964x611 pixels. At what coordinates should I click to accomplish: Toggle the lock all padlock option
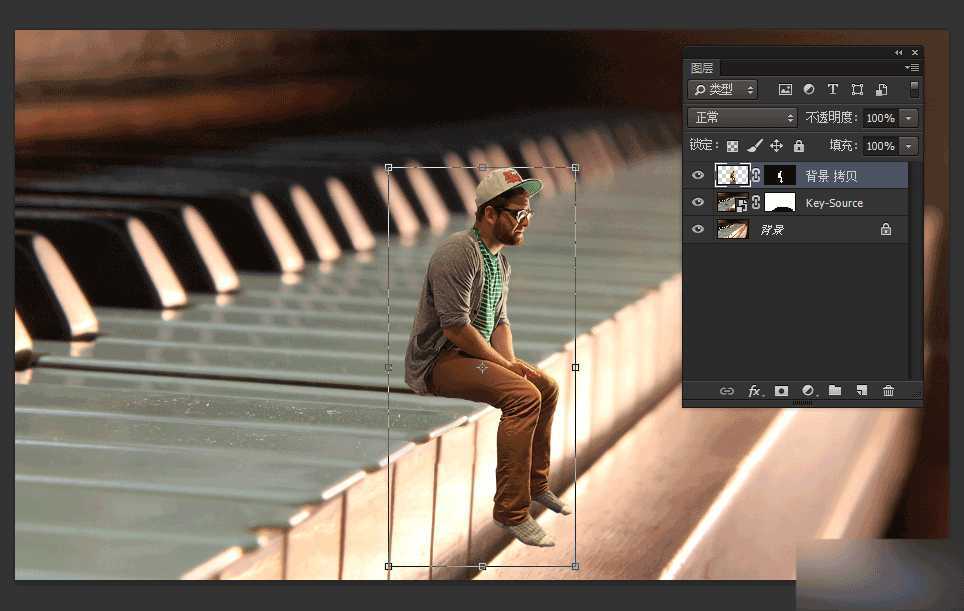pyautogui.click(x=799, y=146)
